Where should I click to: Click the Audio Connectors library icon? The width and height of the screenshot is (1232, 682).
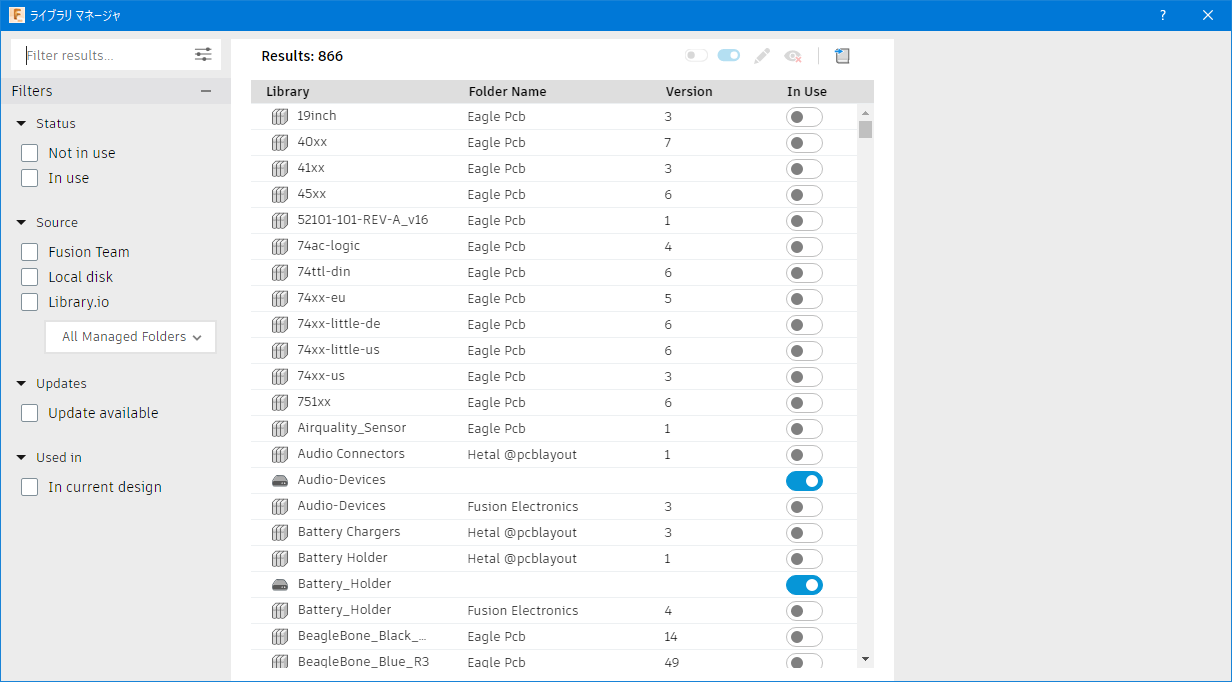click(x=280, y=454)
